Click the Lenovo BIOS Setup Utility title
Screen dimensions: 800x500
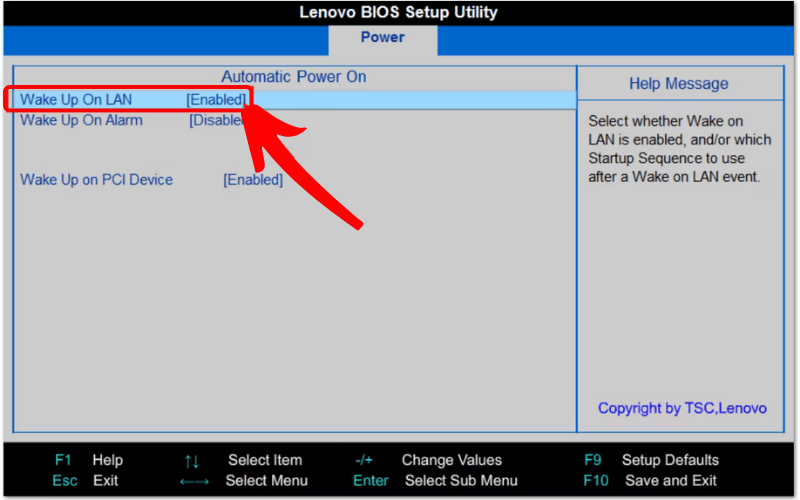399,13
